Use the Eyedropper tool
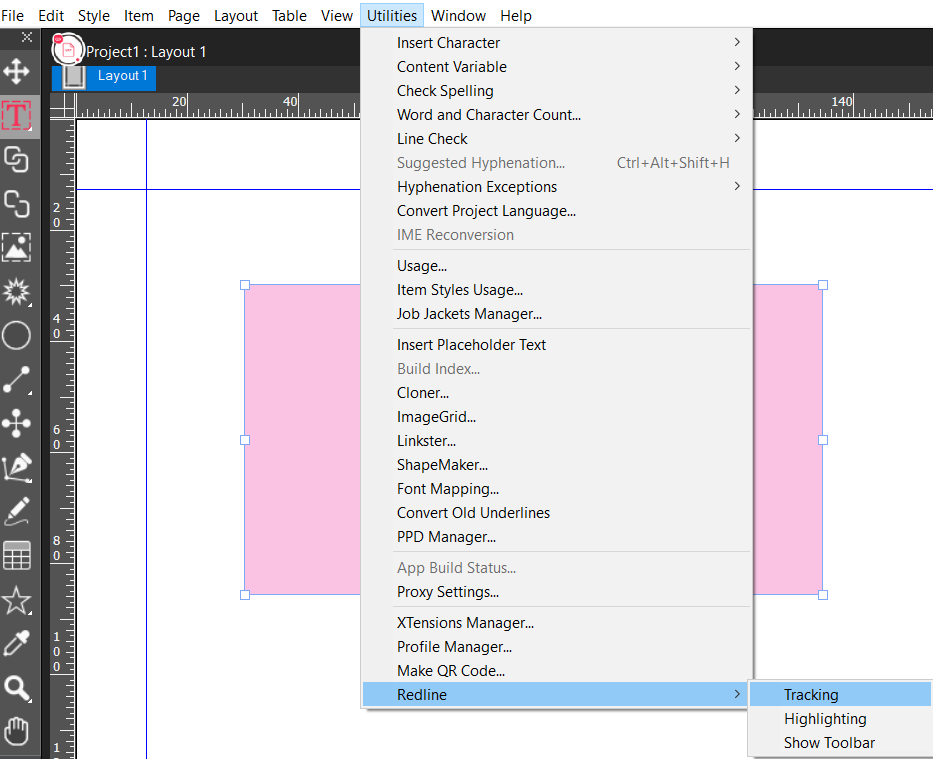Screen dimensions: 933x759 click(17, 643)
